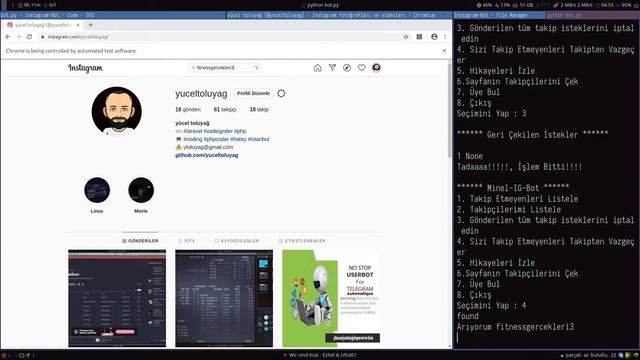
Task: Click the Instagram logo
Action: pyautogui.click(x=85, y=68)
